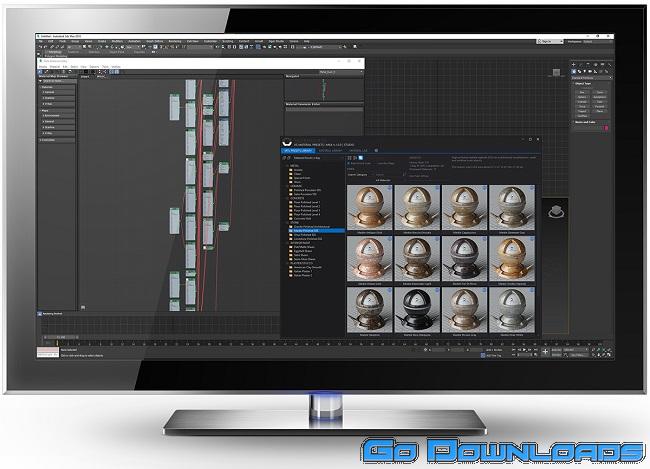650x469 pixels.
Task: Click the blue badge on first marble thumbnail
Action: [389, 188]
